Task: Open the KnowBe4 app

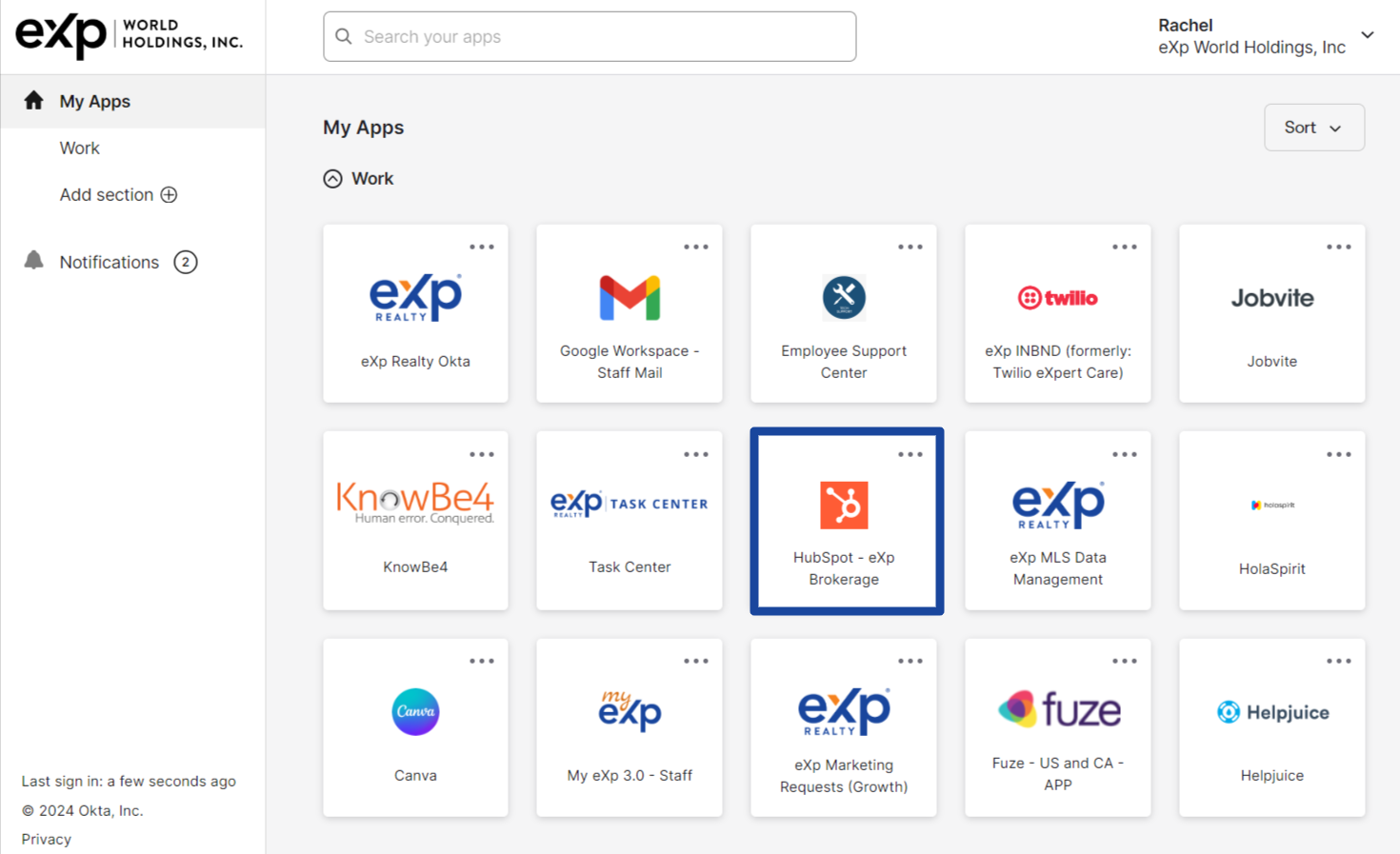Action: click(x=415, y=521)
